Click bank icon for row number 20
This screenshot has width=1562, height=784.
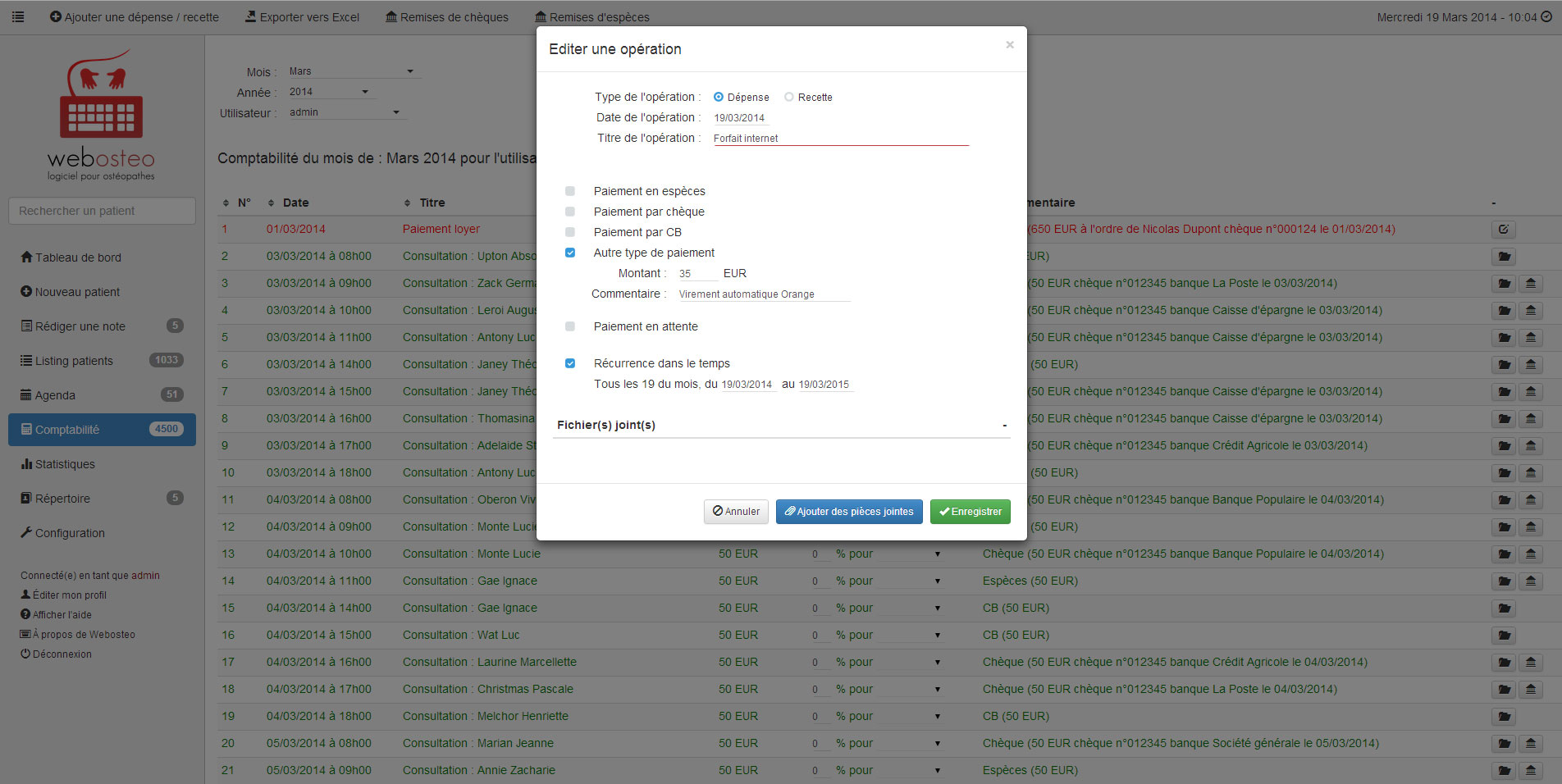tap(1530, 744)
